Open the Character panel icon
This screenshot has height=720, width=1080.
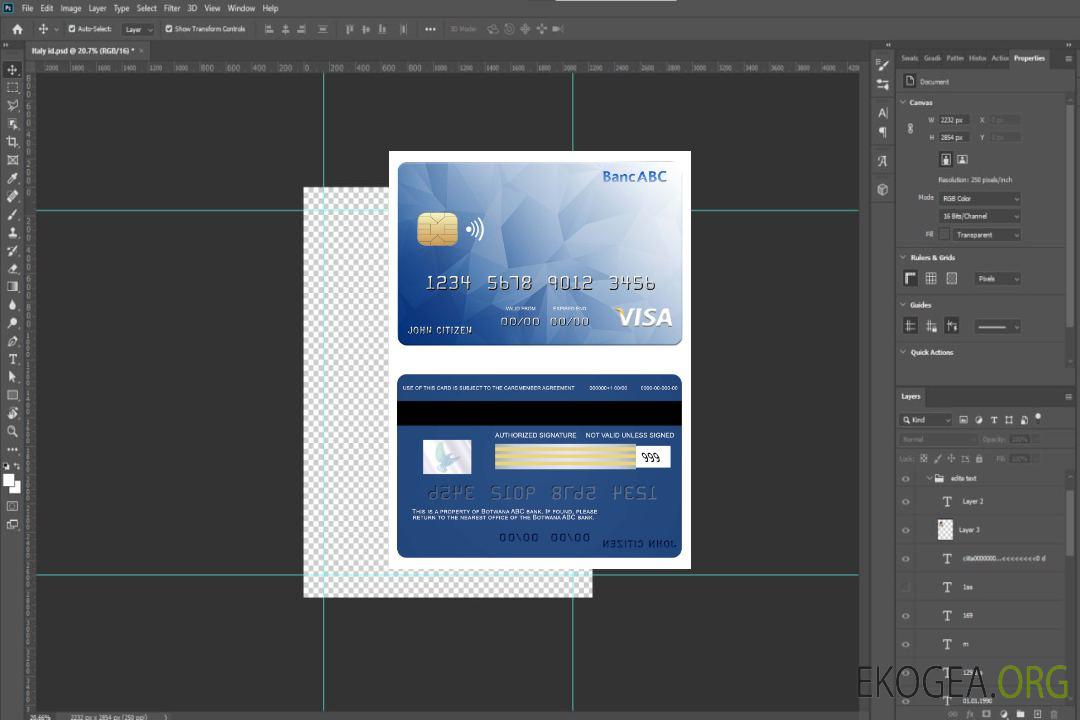[883, 113]
